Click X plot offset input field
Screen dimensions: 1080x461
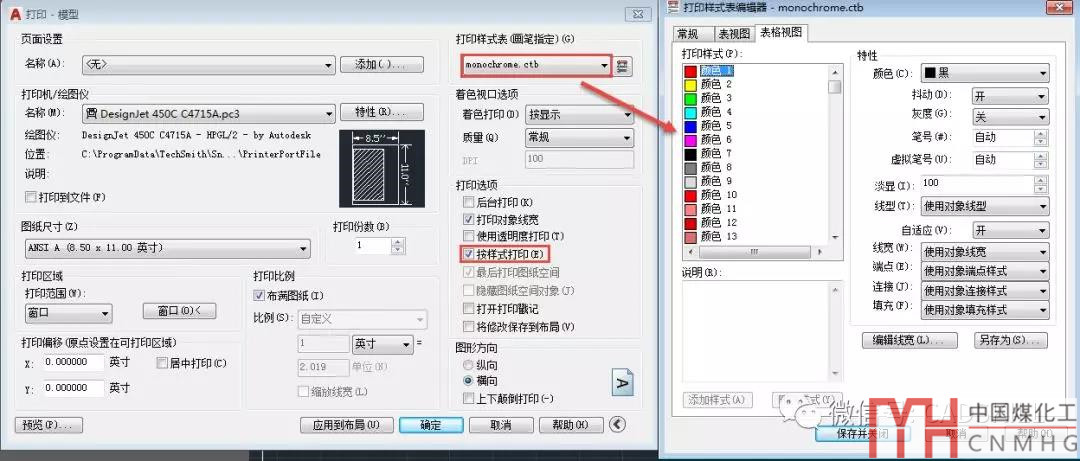pos(74,362)
